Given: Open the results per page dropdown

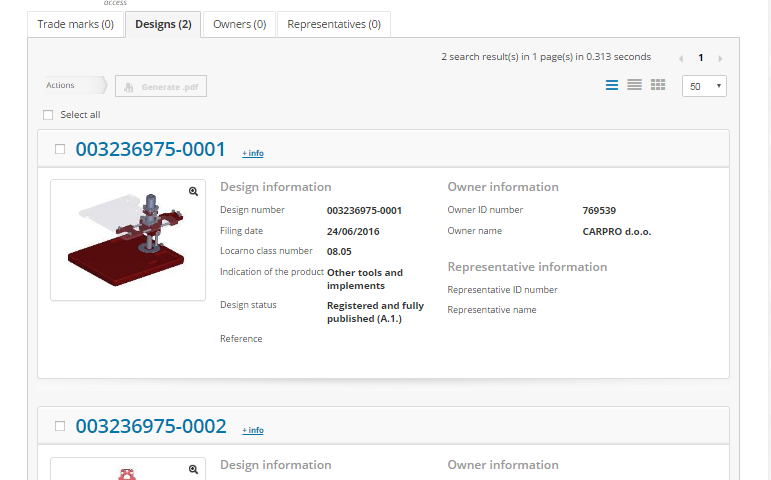Looking at the screenshot, I should (x=704, y=87).
